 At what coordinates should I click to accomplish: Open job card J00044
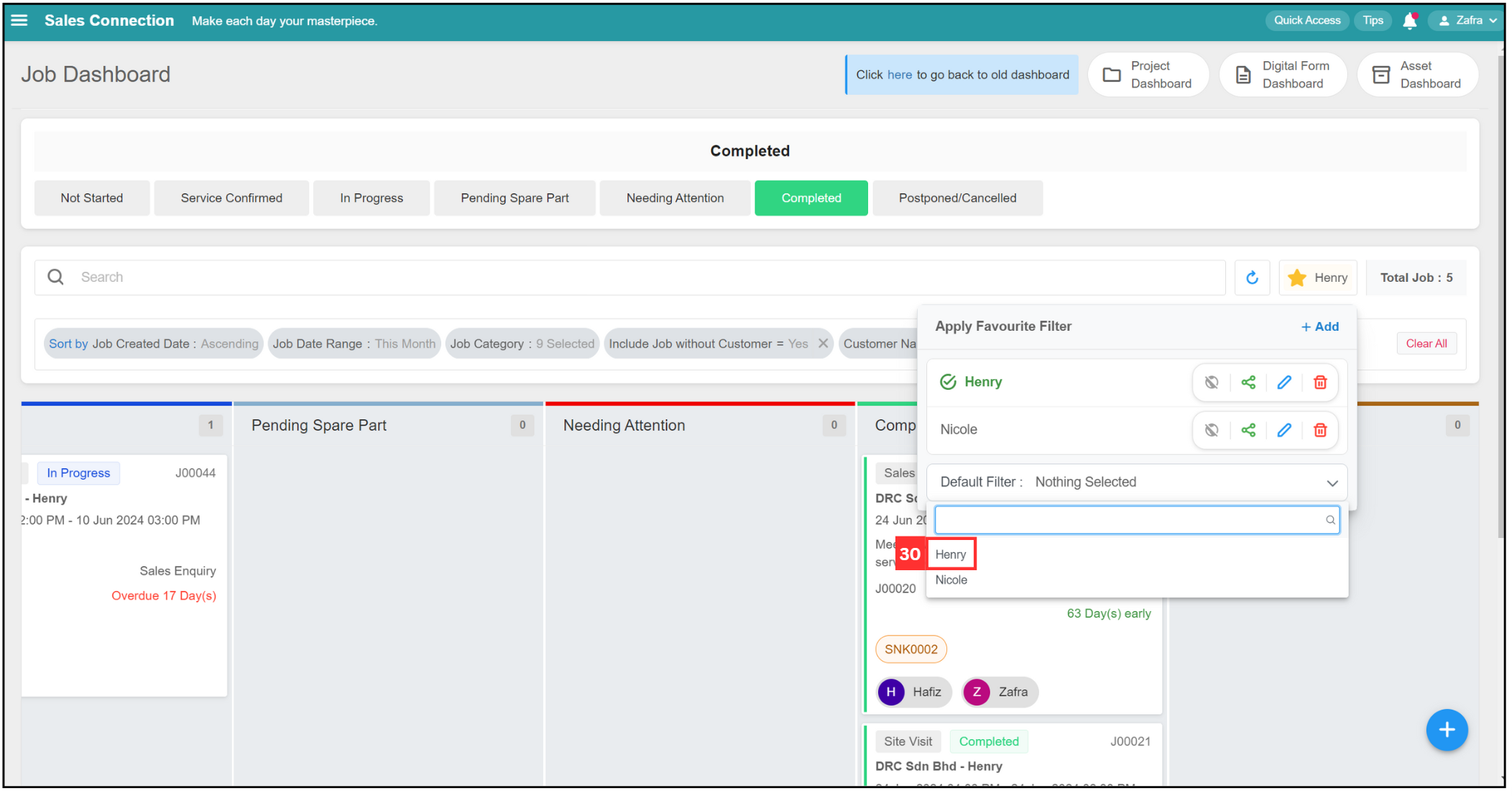click(x=124, y=575)
